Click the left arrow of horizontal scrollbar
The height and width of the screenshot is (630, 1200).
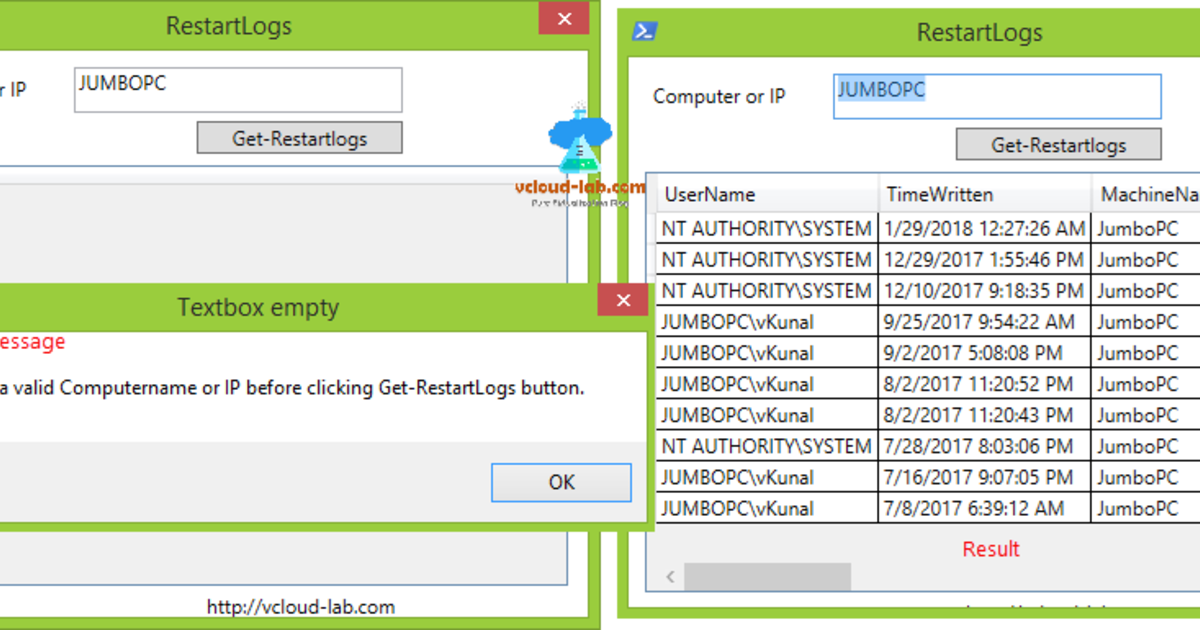coord(669,576)
